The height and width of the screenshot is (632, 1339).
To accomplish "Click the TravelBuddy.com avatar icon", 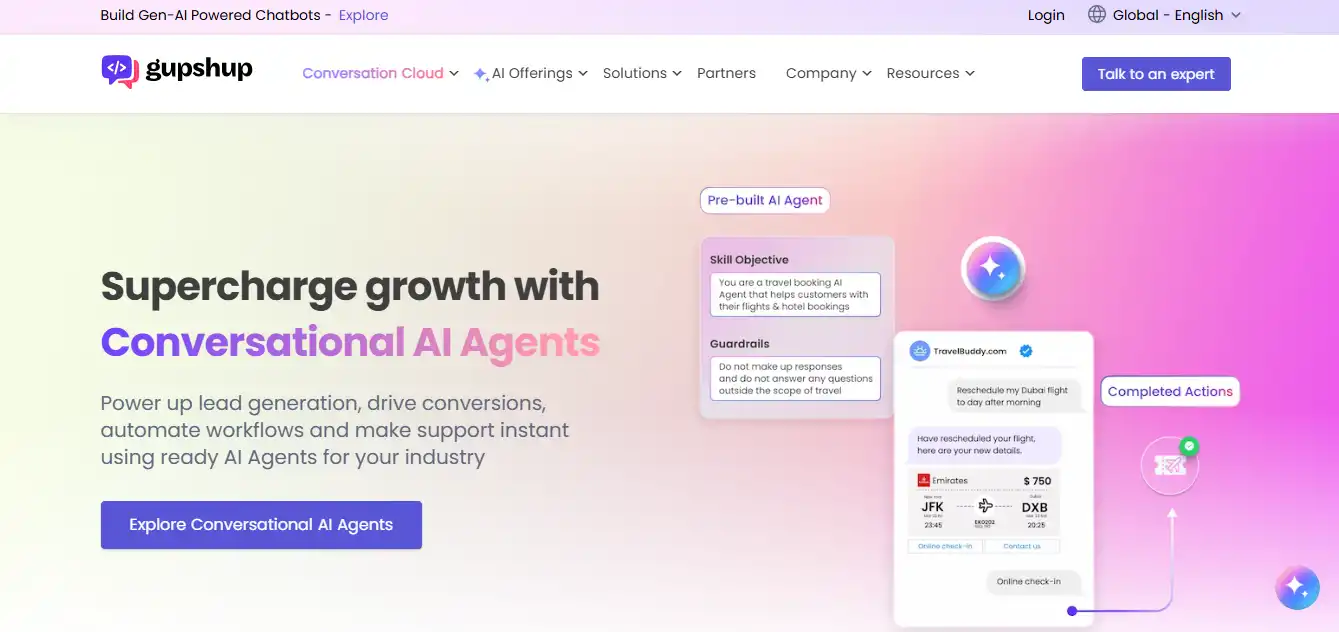I will tap(919, 351).
